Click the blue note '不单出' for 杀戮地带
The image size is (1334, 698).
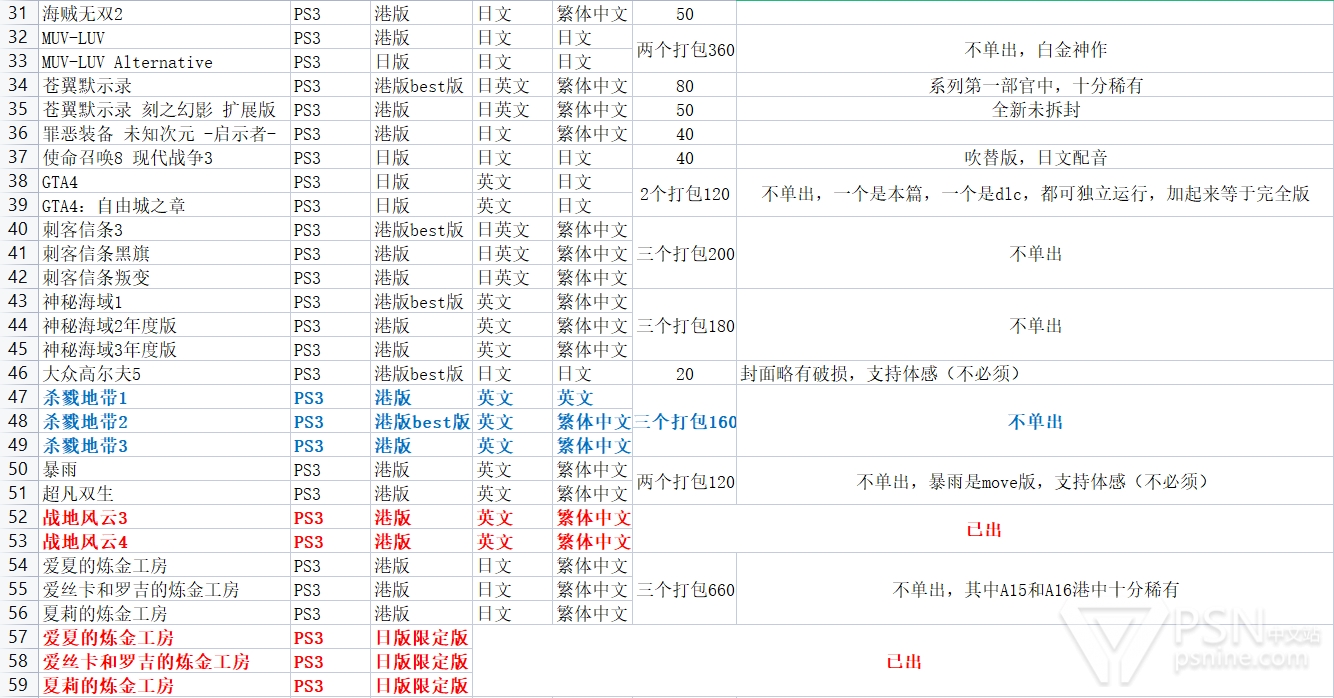point(1035,422)
